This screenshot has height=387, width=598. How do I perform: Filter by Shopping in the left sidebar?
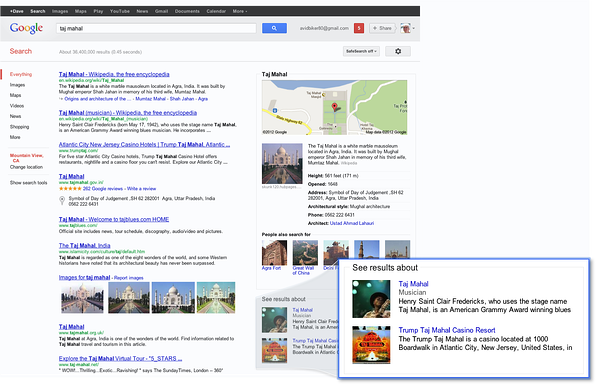coord(19,127)
